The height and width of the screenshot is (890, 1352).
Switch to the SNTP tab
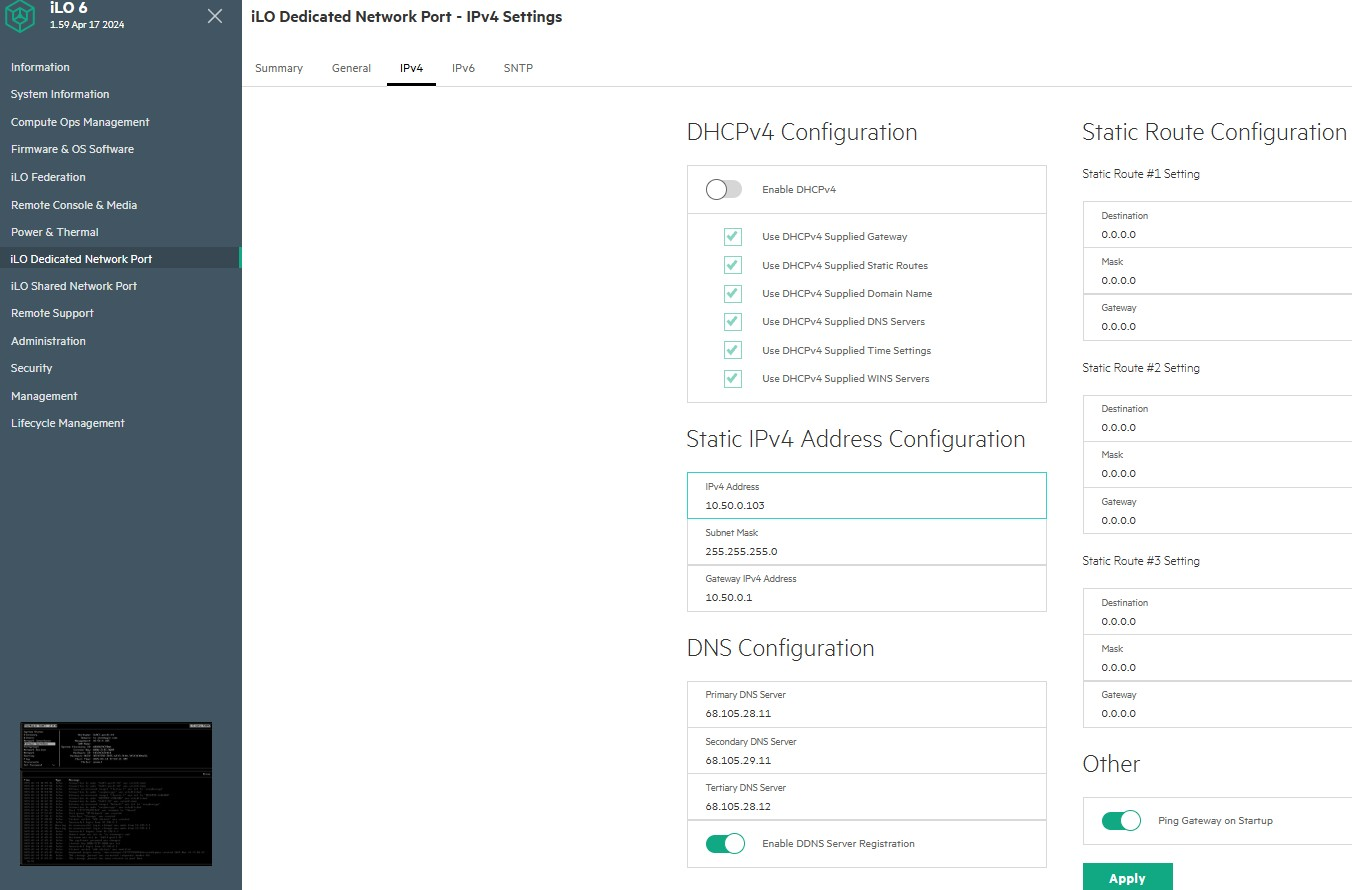pyautogui.click(x=518, y=68)
